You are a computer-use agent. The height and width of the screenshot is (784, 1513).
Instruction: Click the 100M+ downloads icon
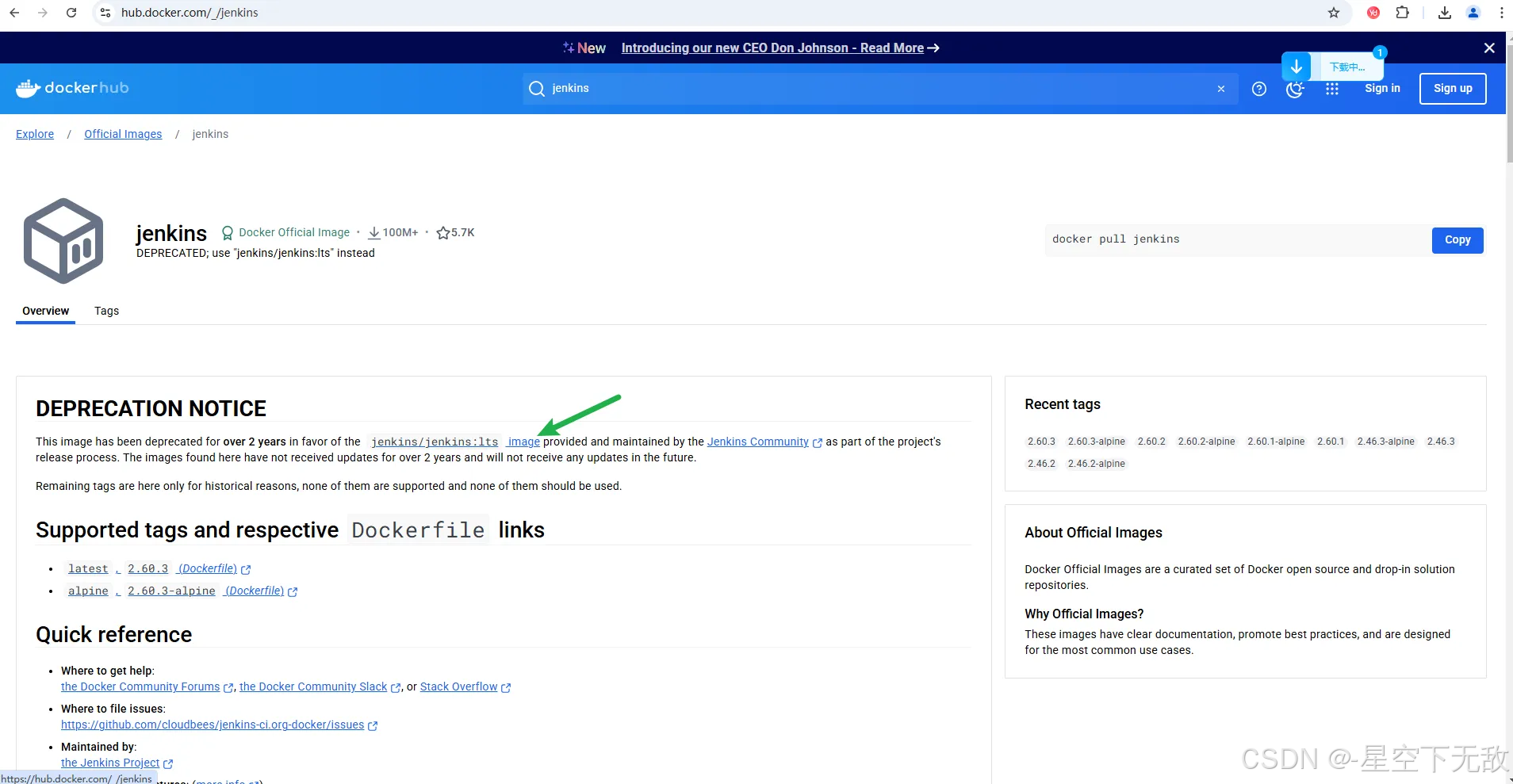tap(373, 232)
